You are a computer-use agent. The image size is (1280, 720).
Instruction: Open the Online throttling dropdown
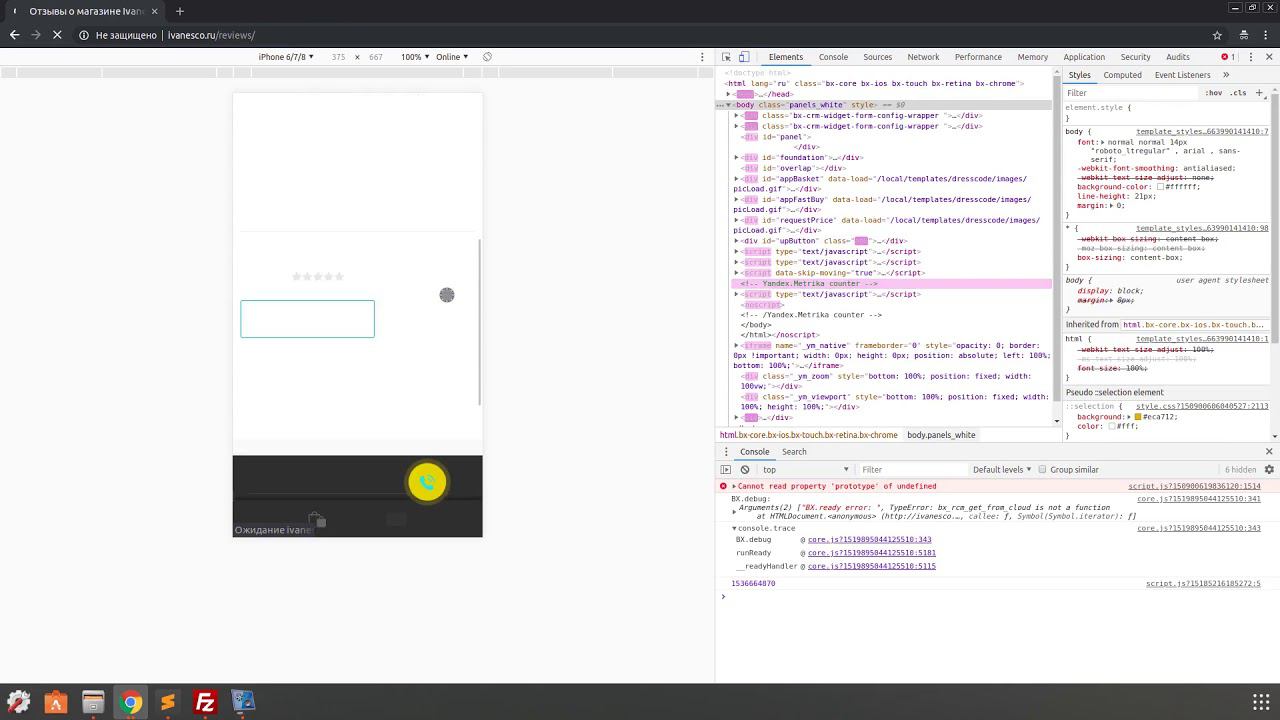(452, 57)
